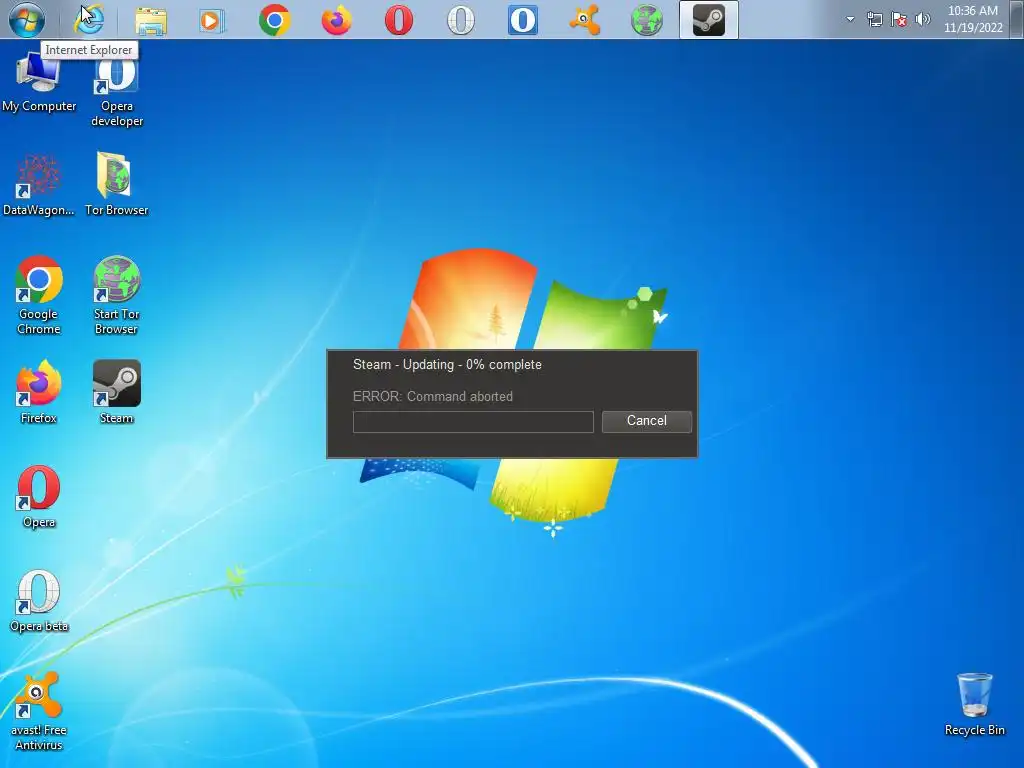Open the Action Center flag icon
1024x768 pixels.
click(x=899, y=19)
